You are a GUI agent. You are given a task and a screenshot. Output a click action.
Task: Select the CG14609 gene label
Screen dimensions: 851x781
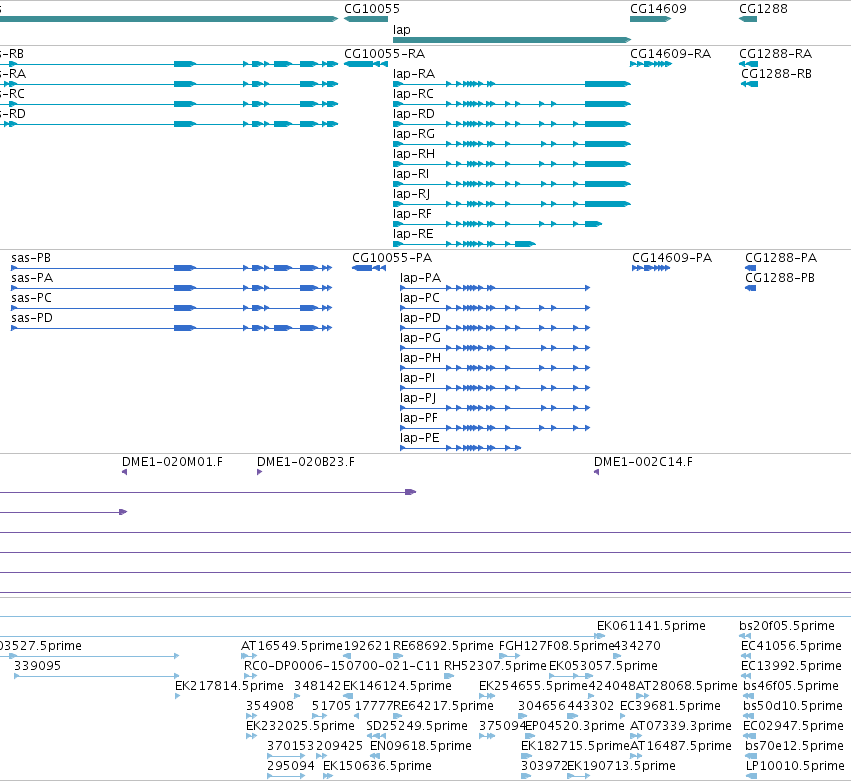point(658,9)
